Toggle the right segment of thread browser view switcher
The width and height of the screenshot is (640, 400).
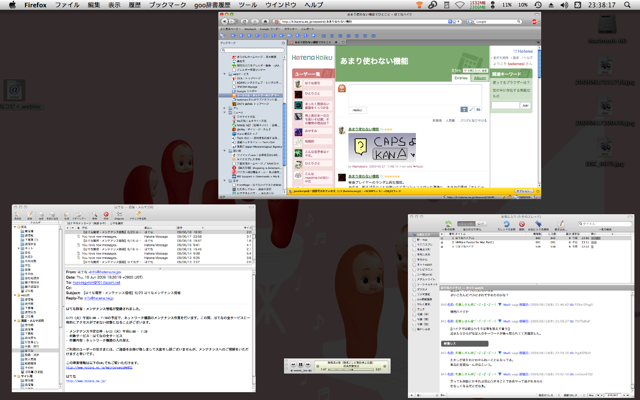pyautogui.click(x=480, y=224)
